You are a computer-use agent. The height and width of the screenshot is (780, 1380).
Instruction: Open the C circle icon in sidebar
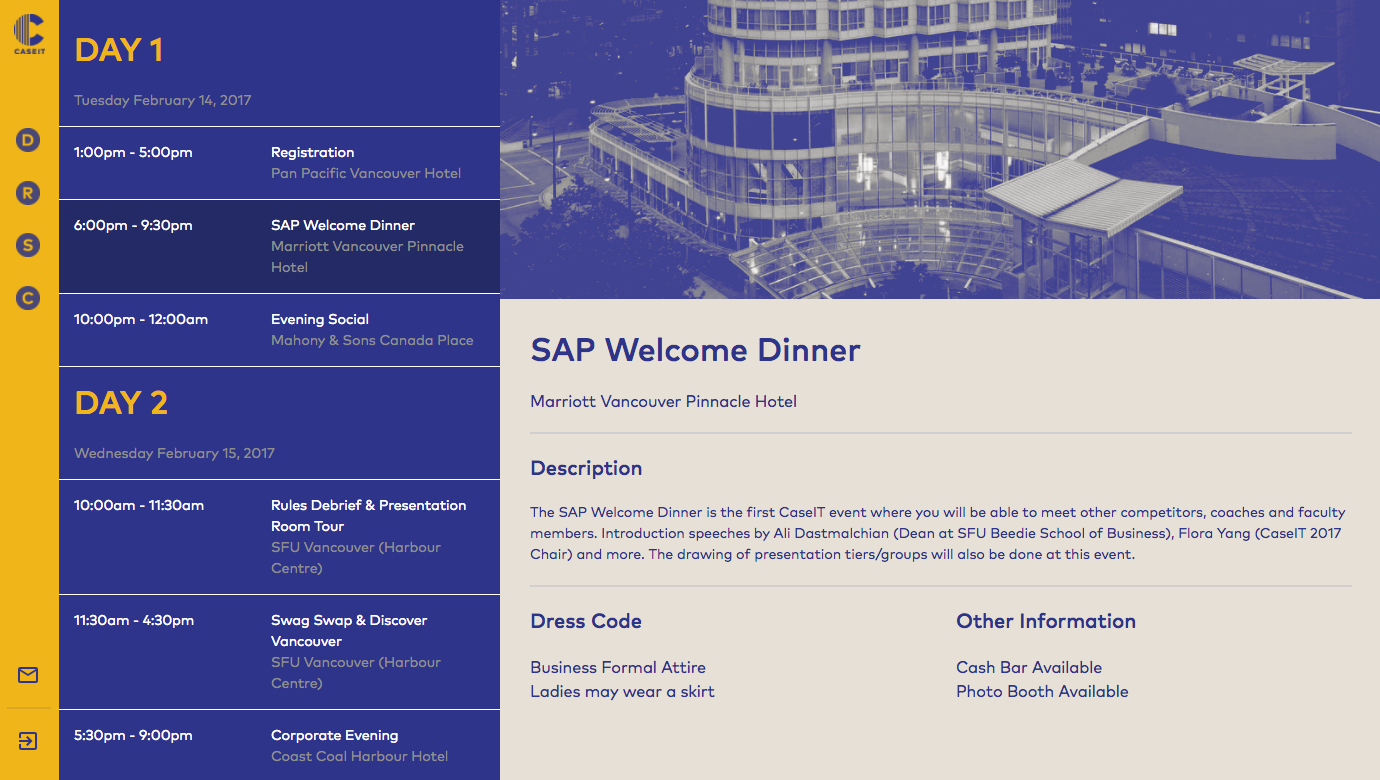(x=28, y=297)
